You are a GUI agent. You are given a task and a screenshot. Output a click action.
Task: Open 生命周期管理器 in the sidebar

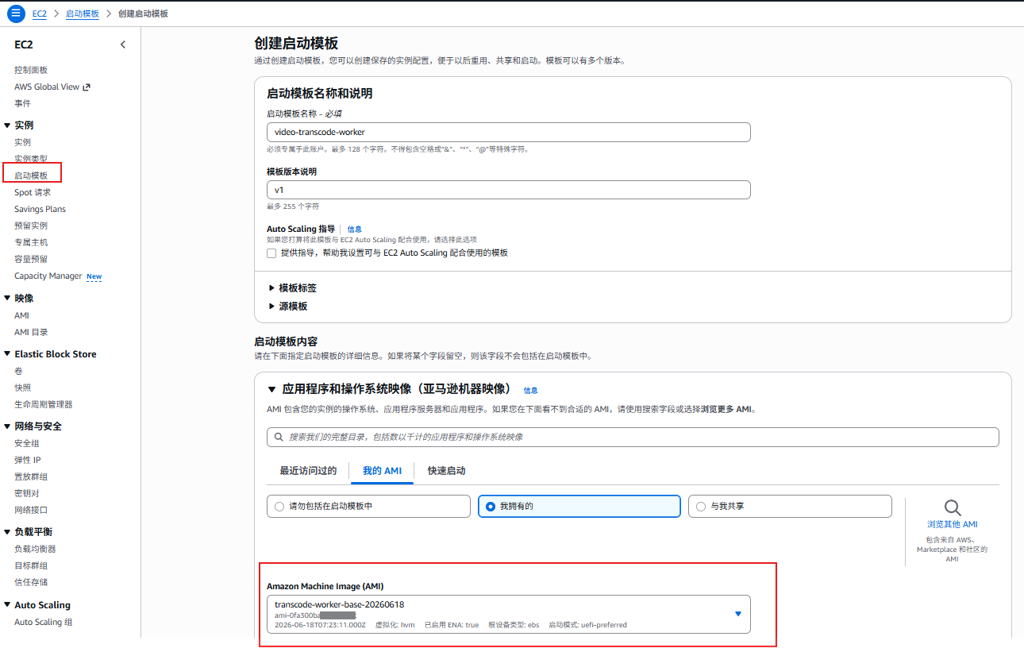pyautogui.click(x=43, y=404)
